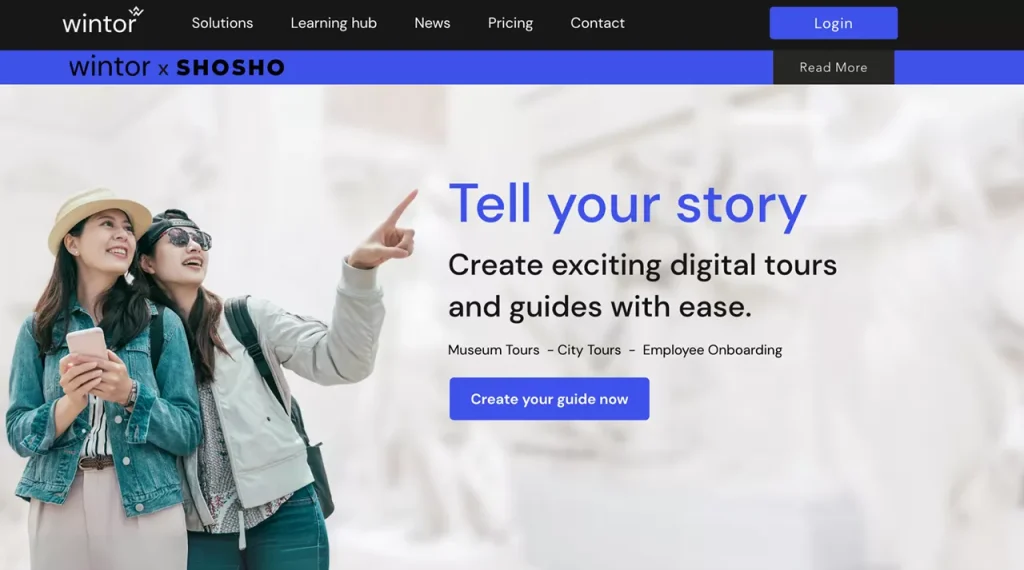Click the wintor logo in header

point(103,22)
